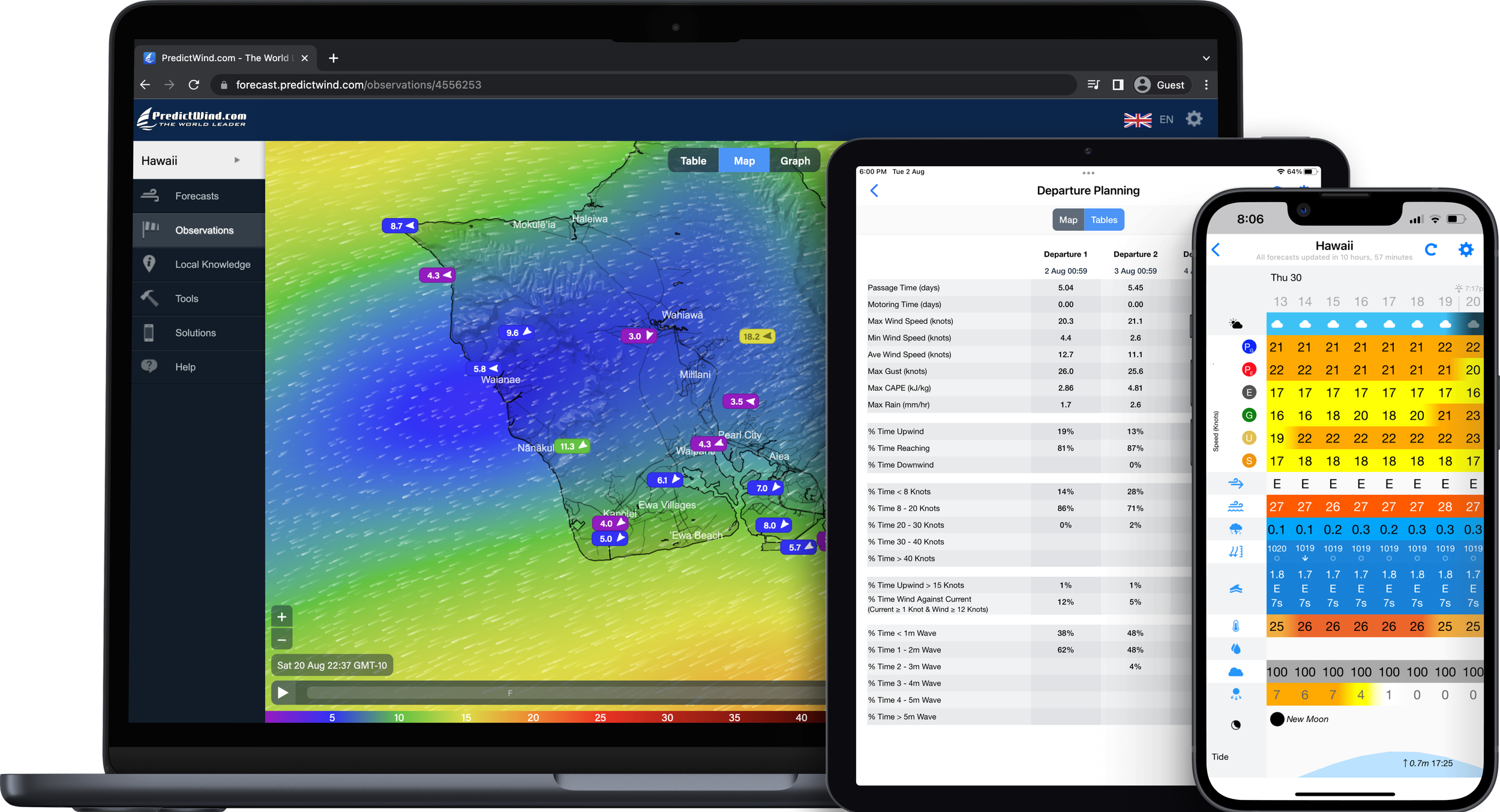This screenshot has height=812, width=1500.
Task: Switch to the Graph view tab
Action: 795,161
